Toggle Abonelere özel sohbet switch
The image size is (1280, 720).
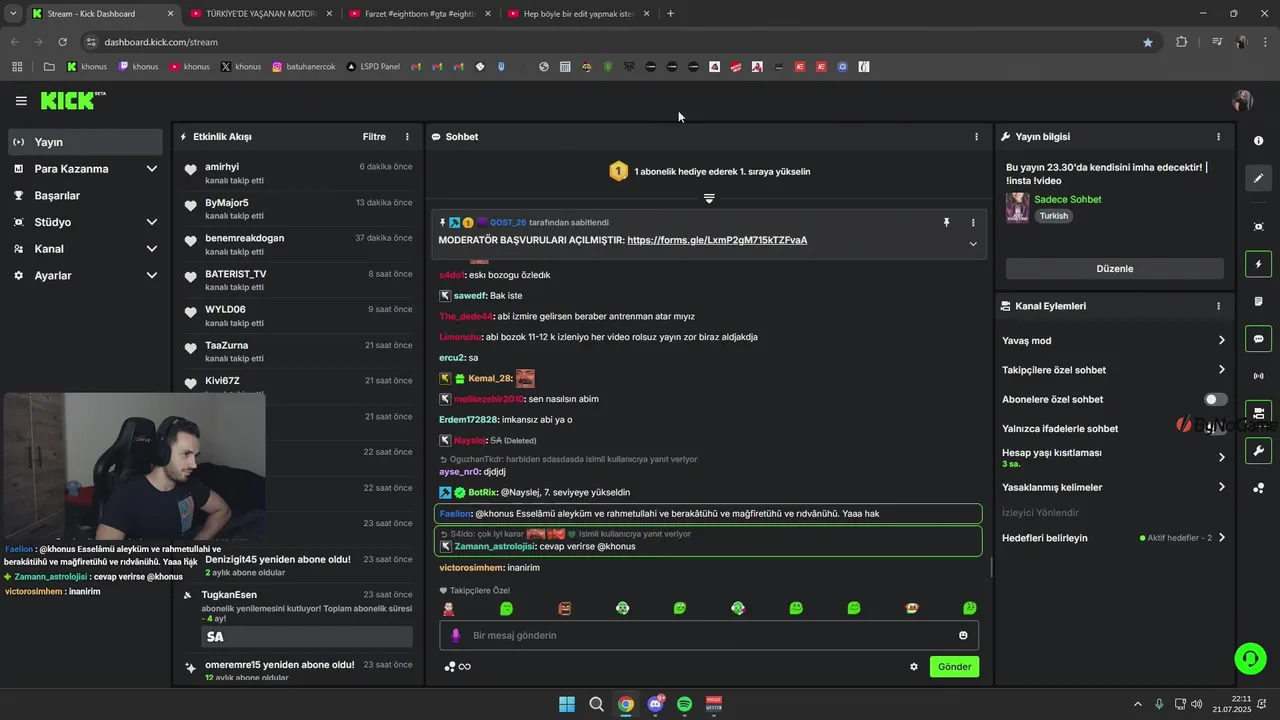[x=1215, y=399]
